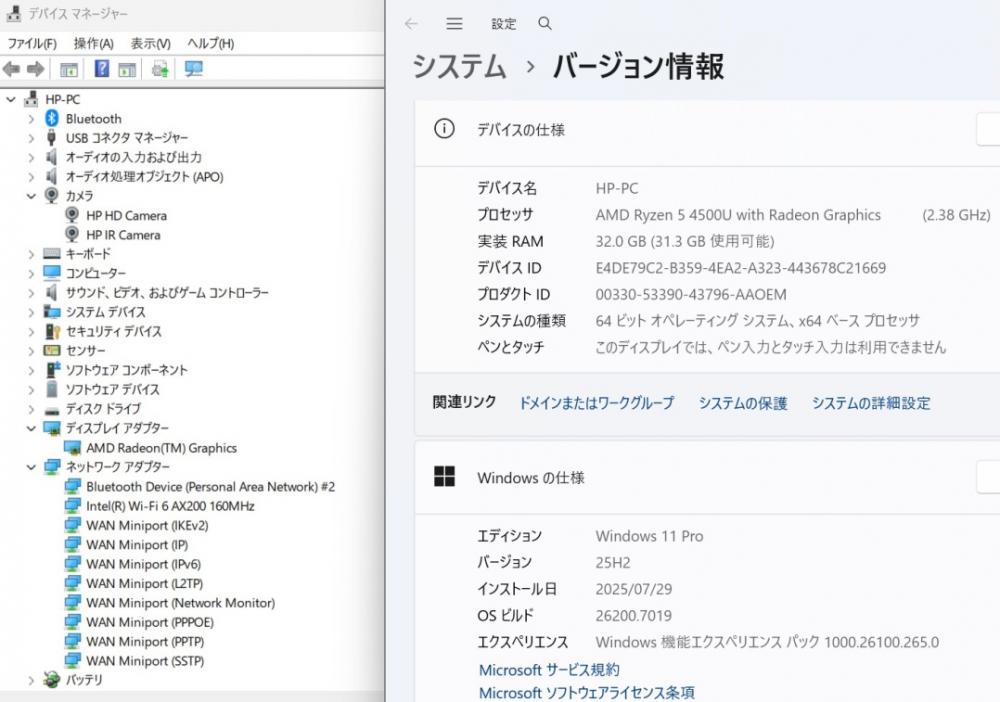Select WAN Miniport (IKEv2) entry
The height and width of the screenshot is (702, 1000).
pos(147,526)
